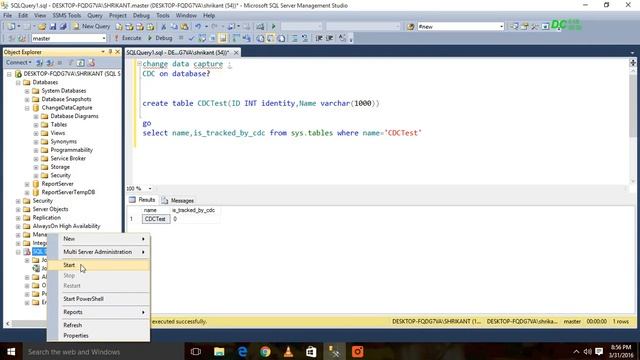
Task: Click the wrench Properties icon right of #new box
Action: point(535,27)
